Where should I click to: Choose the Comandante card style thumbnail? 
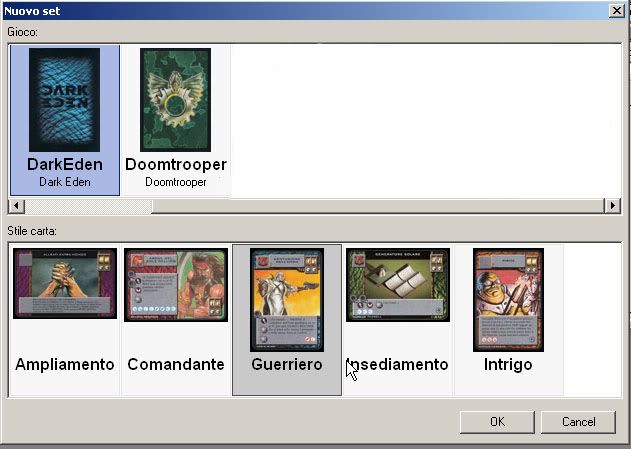(176, 284)
